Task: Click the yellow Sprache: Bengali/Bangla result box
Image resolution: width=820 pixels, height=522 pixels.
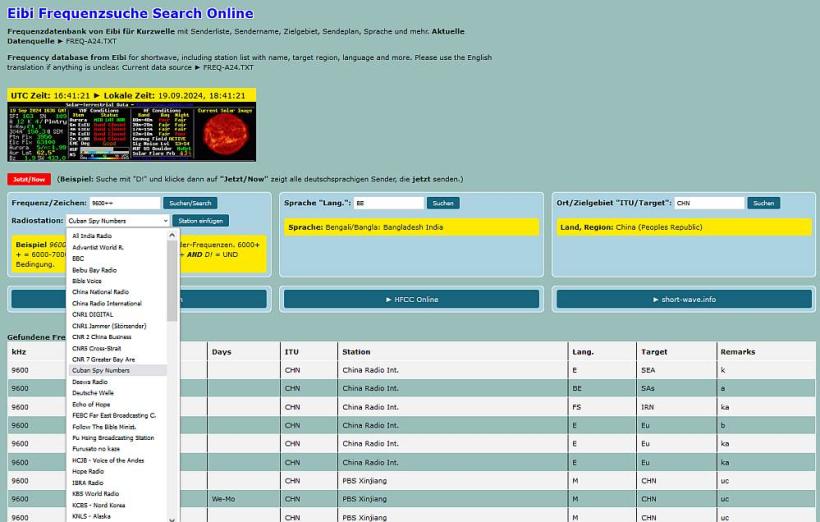Action: coord(412,228)
